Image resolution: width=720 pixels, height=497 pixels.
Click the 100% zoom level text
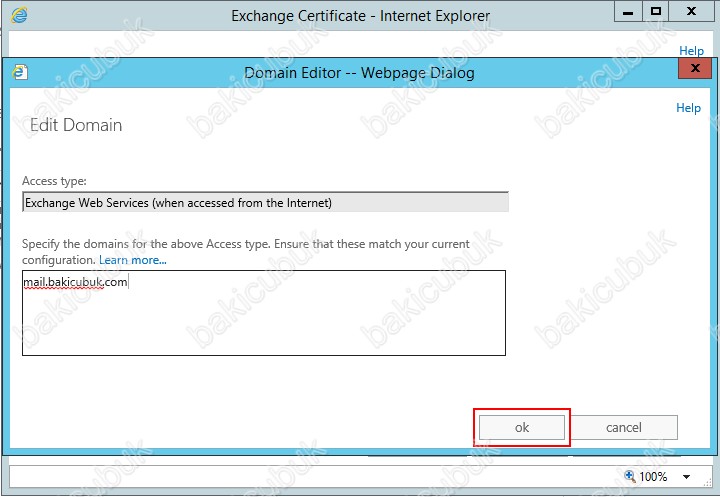(x=653, y=477)
